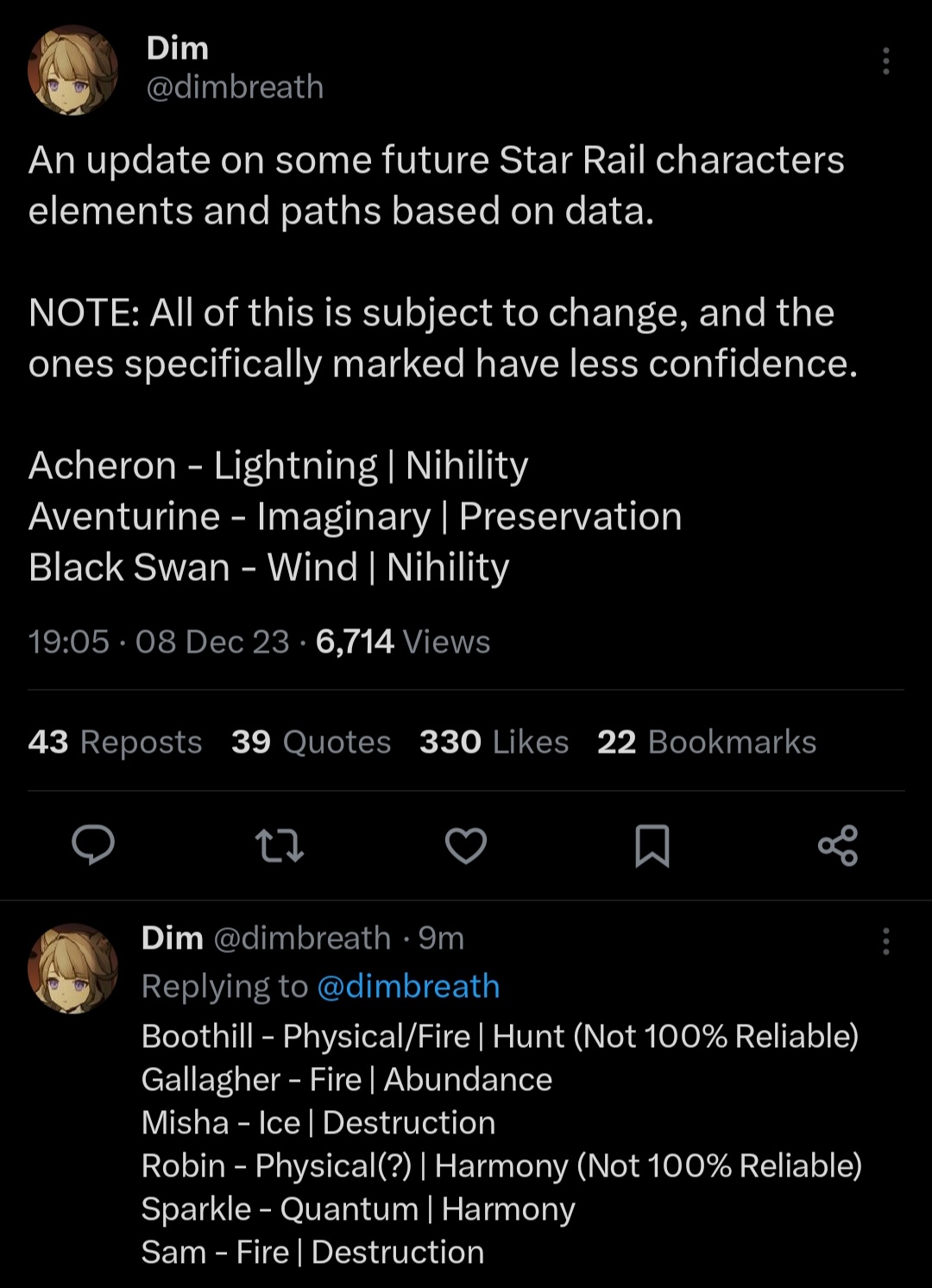The height and width of the screenshot is (1288, 932).
Task: Open the @dimbreath handle under Dim
Action: (235, 87)
